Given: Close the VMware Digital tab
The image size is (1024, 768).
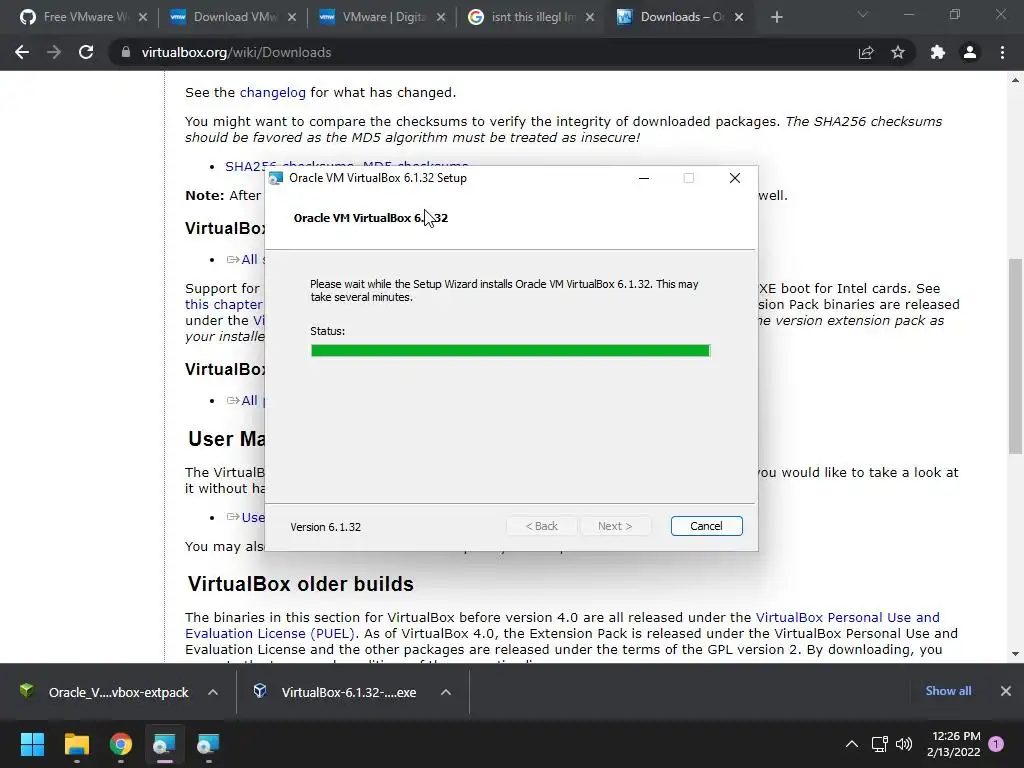Looking at the screenshot, I should (441, 17).
